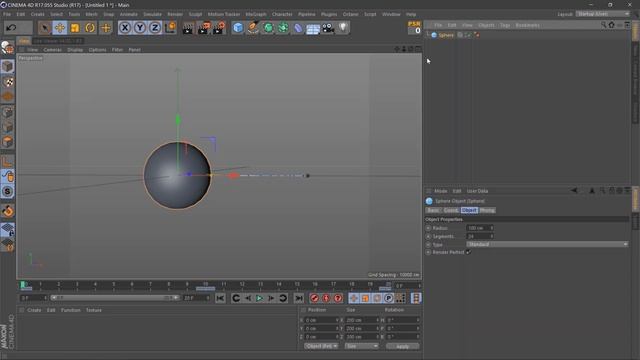The width and height of the screenshot is (640, 360).
Task: Add a light object
Action: pos(343,28)
